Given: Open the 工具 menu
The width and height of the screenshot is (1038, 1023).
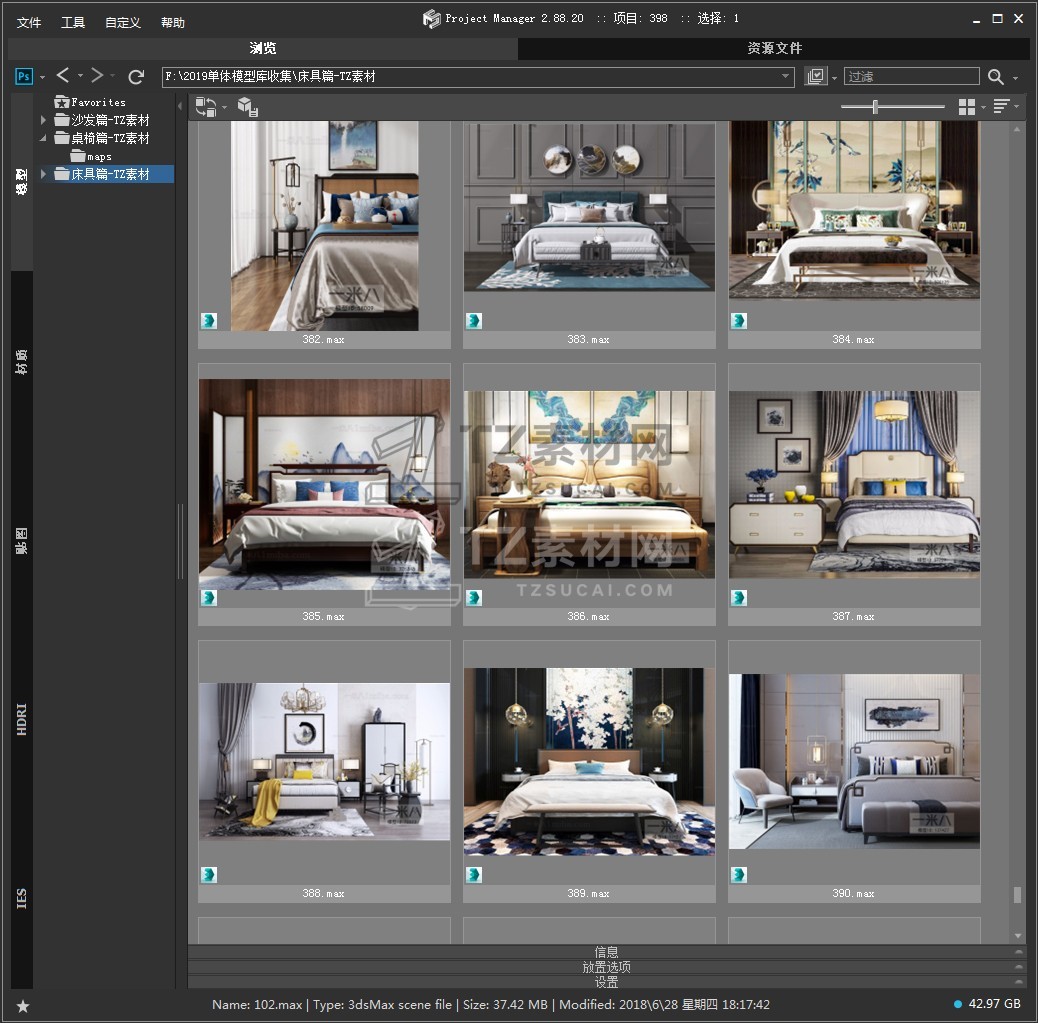Looking at the screenshot, I should pyautogui.click(x=73, y=22).
